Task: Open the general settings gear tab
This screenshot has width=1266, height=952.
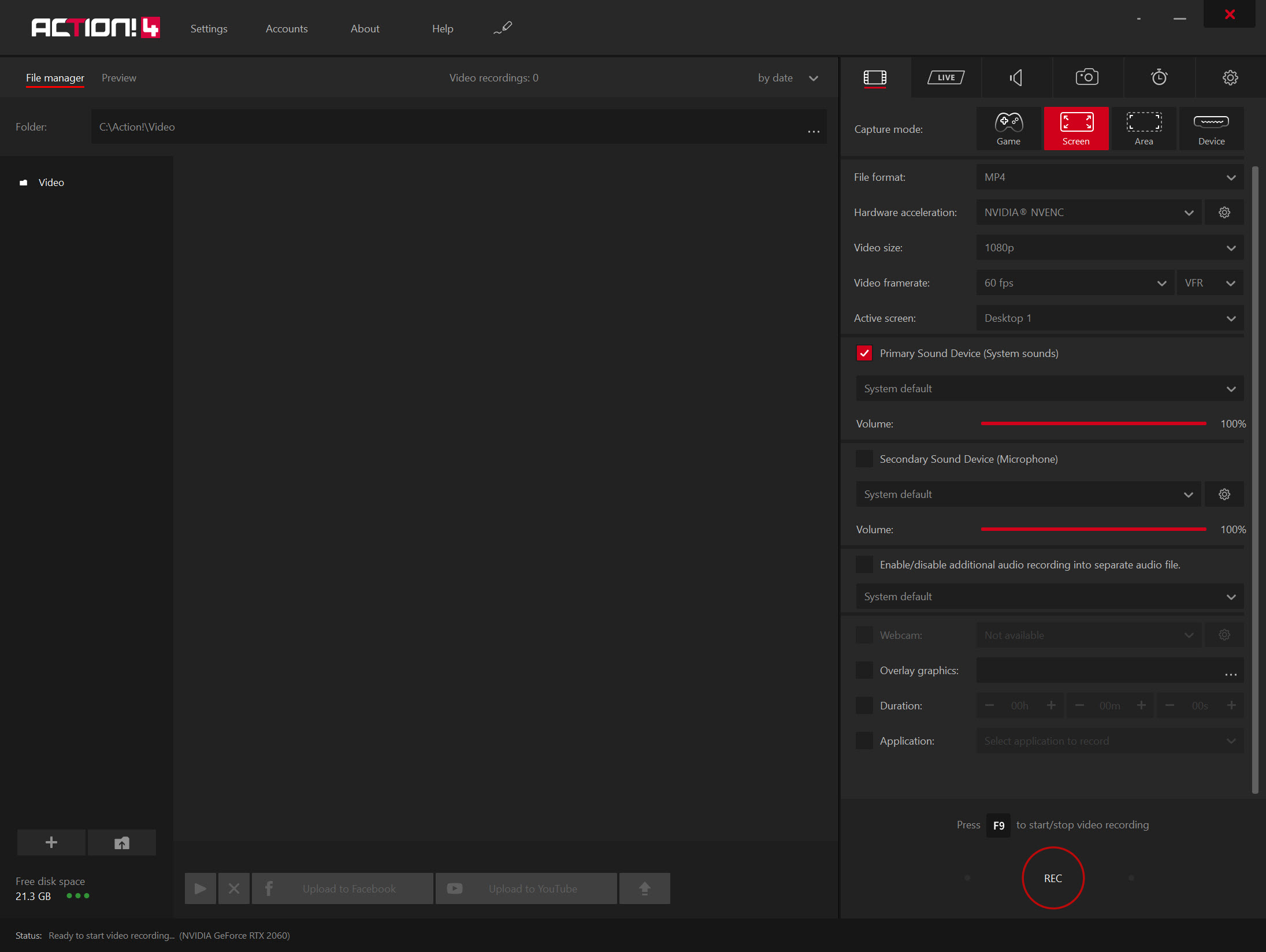Action: pos(1230,77)
